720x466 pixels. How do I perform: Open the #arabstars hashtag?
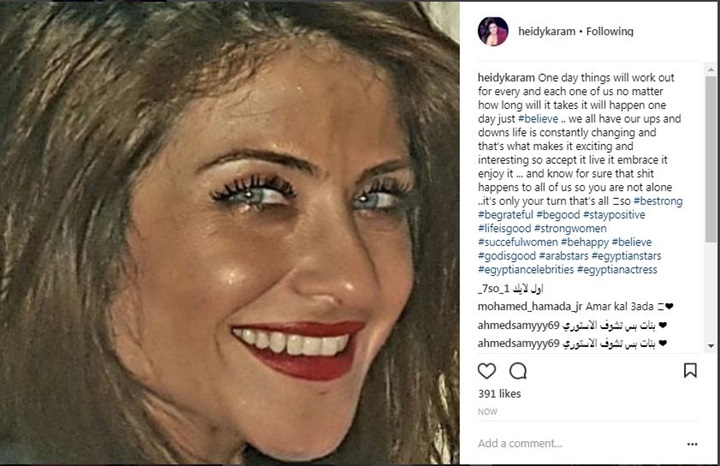click(563, 256)
